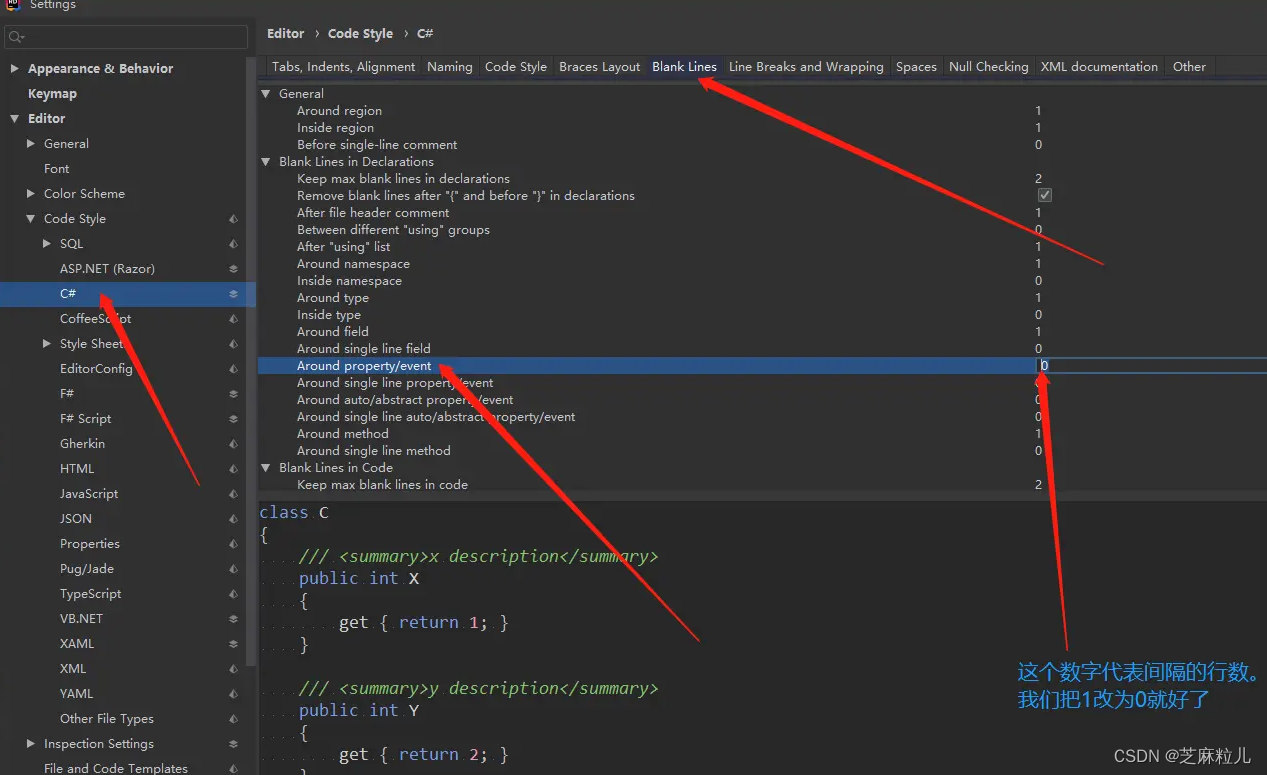Click the search icon in settings search bar

16,36
